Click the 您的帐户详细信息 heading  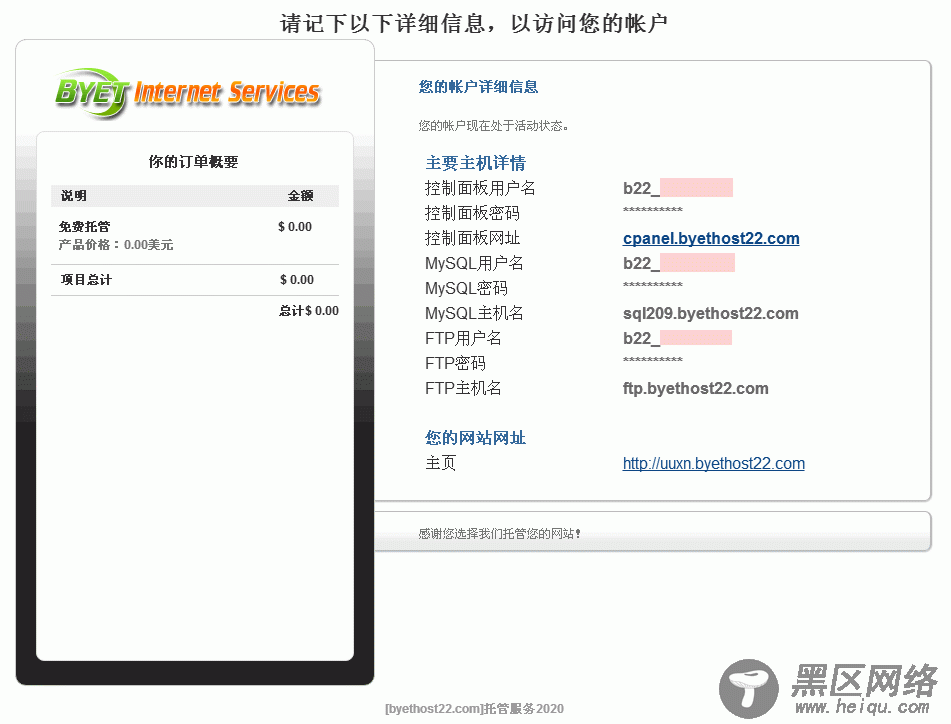tap(478, 87)
